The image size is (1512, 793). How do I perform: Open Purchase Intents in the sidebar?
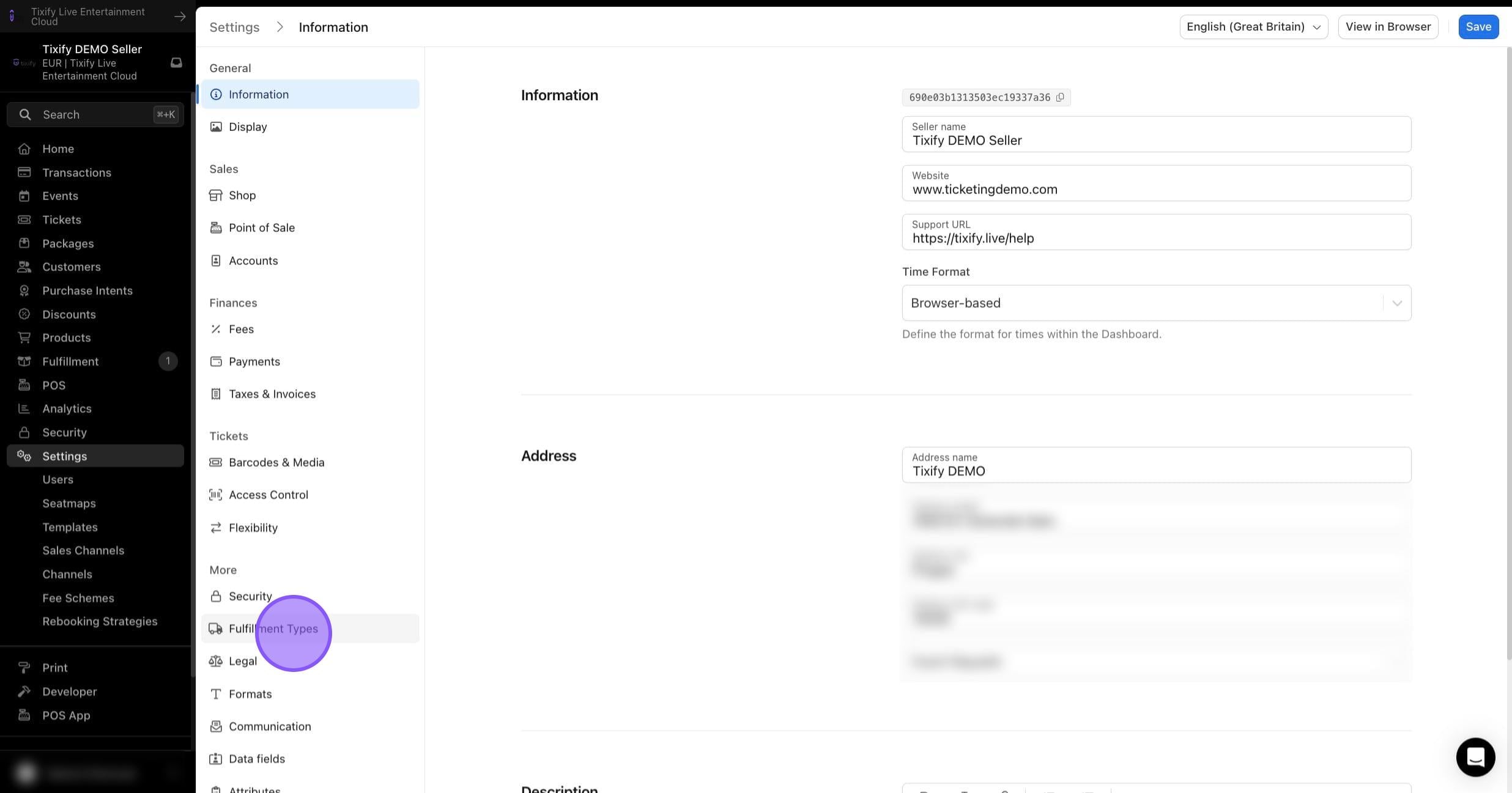click(x=95, y=290)
